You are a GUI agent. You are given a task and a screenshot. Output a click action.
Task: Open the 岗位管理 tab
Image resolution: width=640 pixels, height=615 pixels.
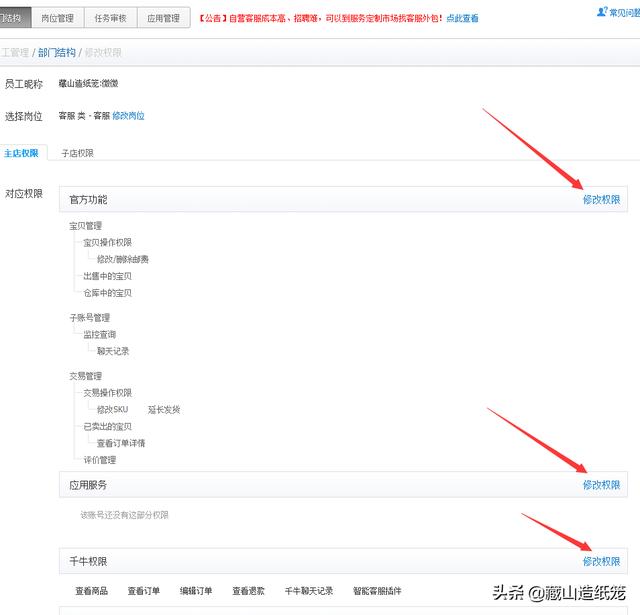click(x=58, y=18)
